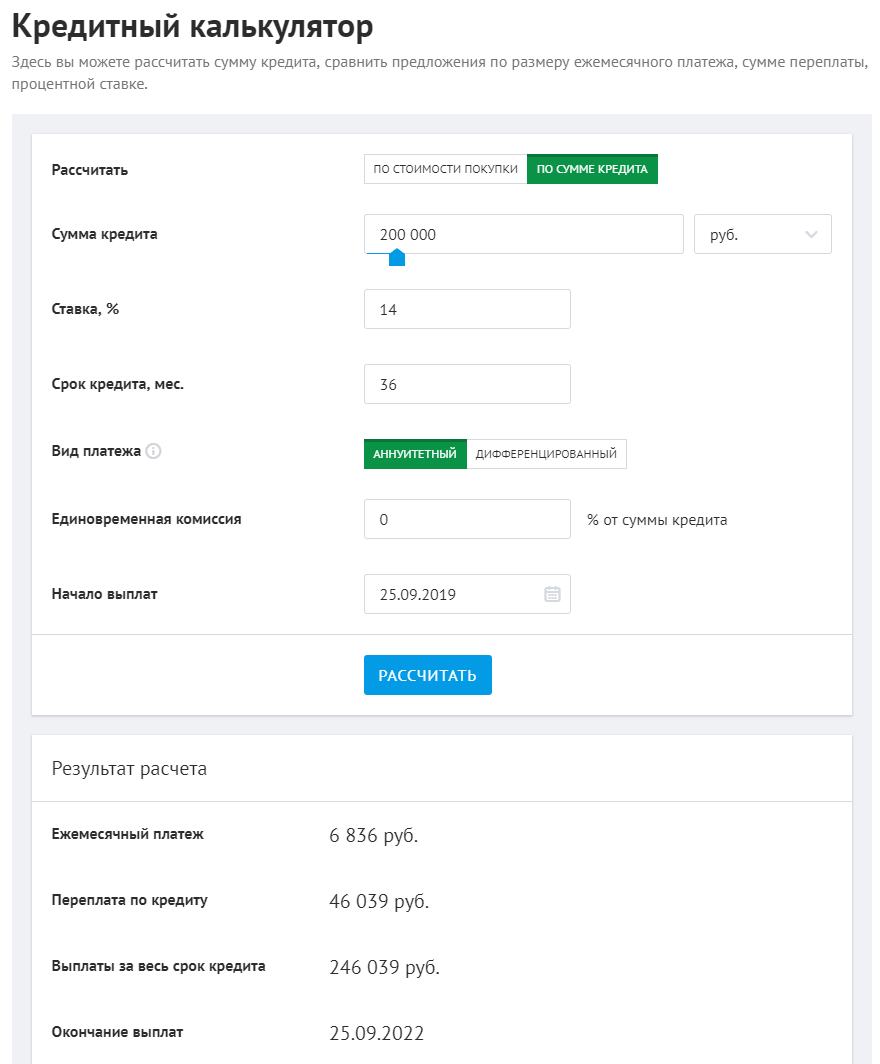Screen dimensions: 880x1064
Task: Select the По стоимости покупки option
Action: tap(445, 169)
